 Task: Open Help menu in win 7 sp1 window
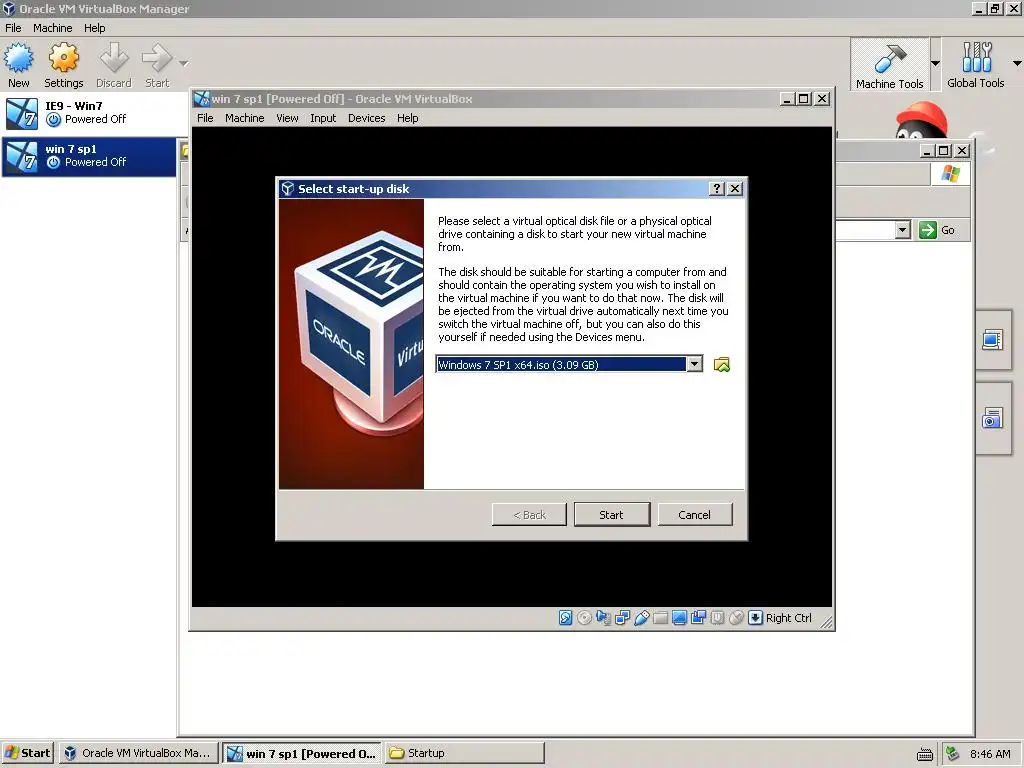(408, 118)
